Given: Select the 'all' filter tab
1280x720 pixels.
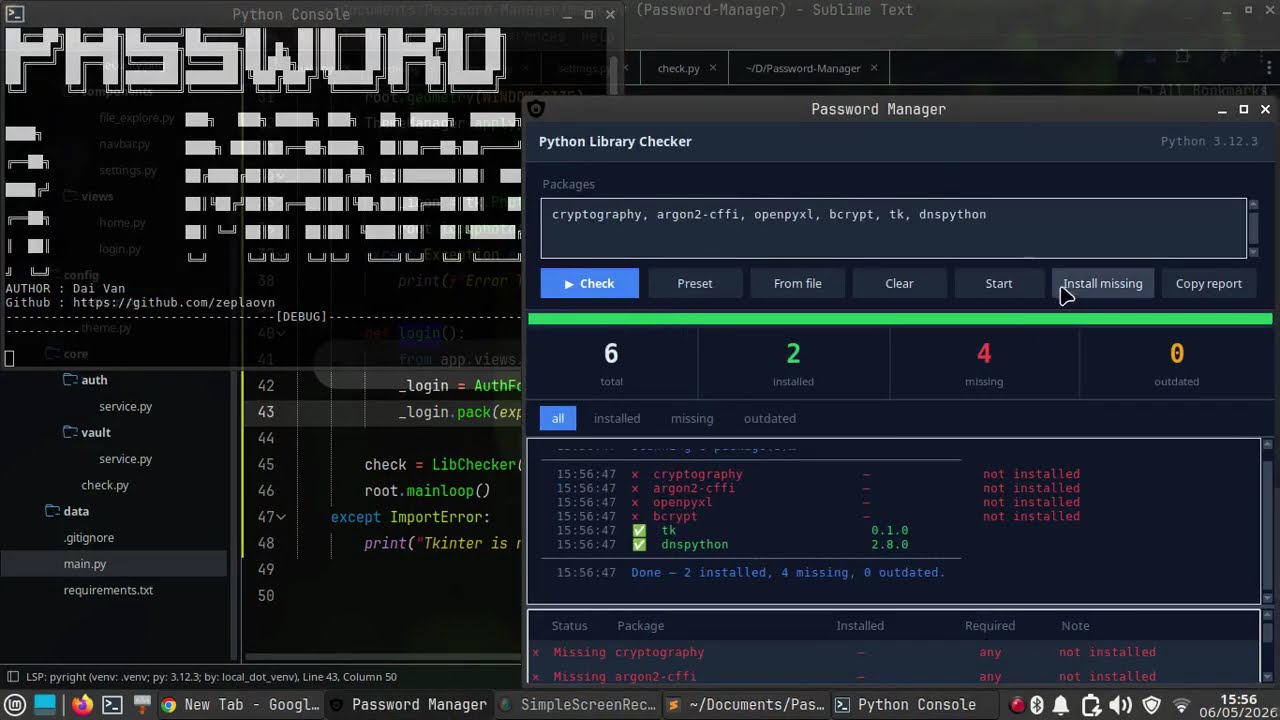Looking at the screenshot, I should click(x=558, y=418).
